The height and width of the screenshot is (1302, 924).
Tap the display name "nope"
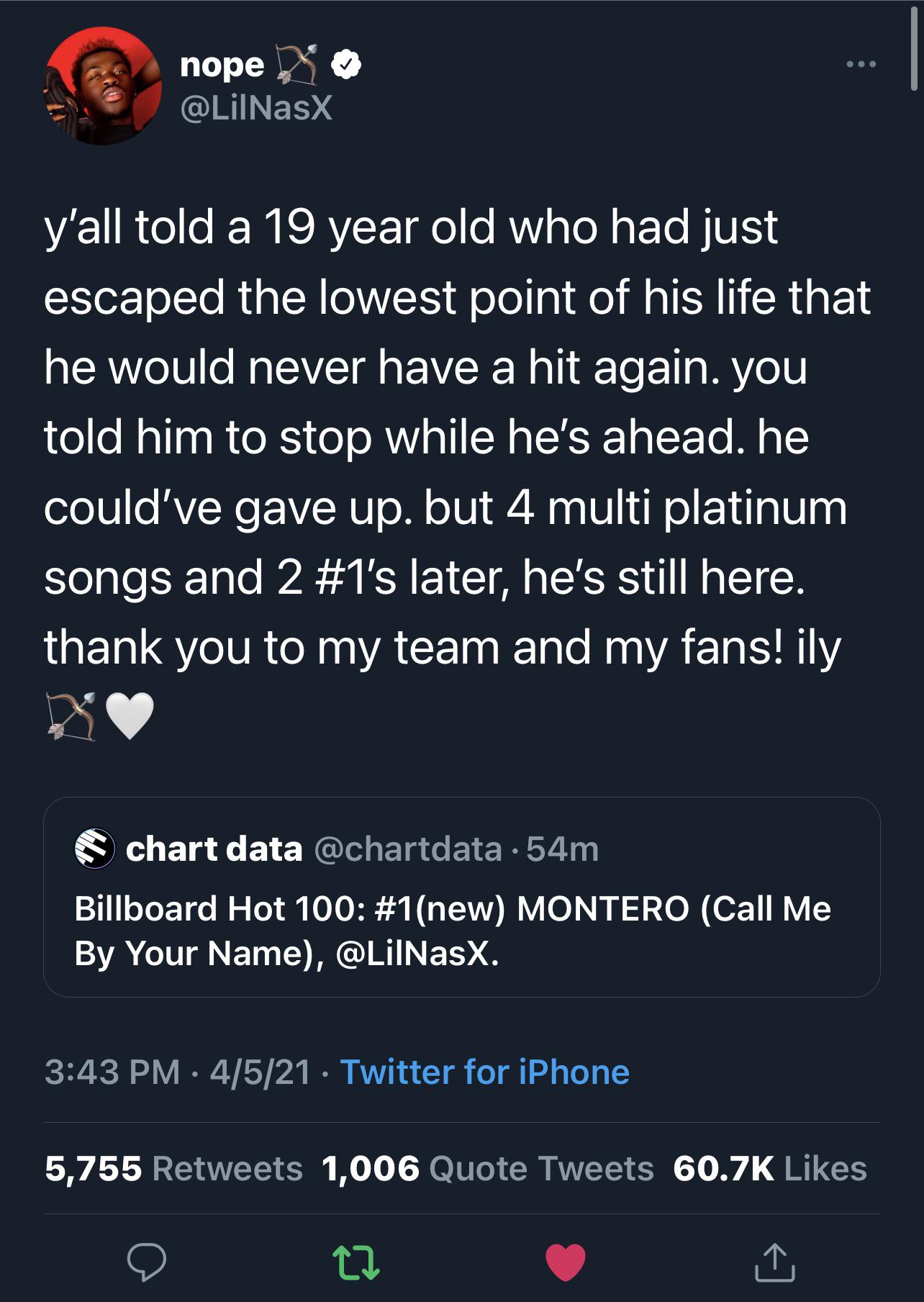pyautogui.click(x=222, y=65)
